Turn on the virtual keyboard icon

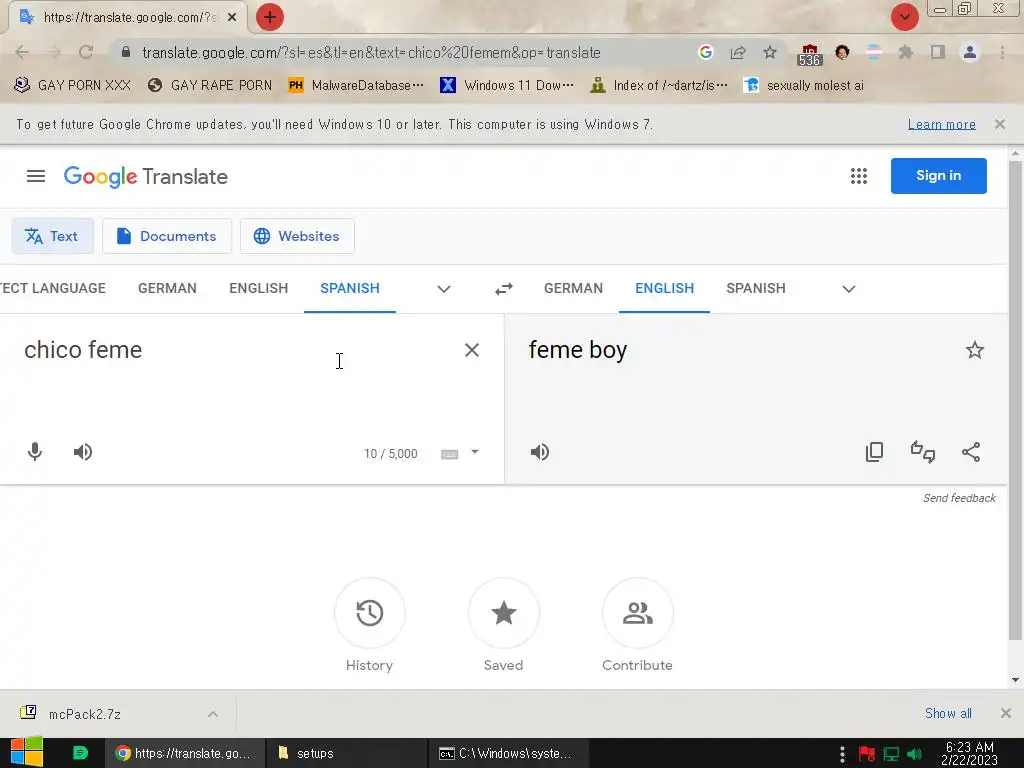(x=449, y=454)
